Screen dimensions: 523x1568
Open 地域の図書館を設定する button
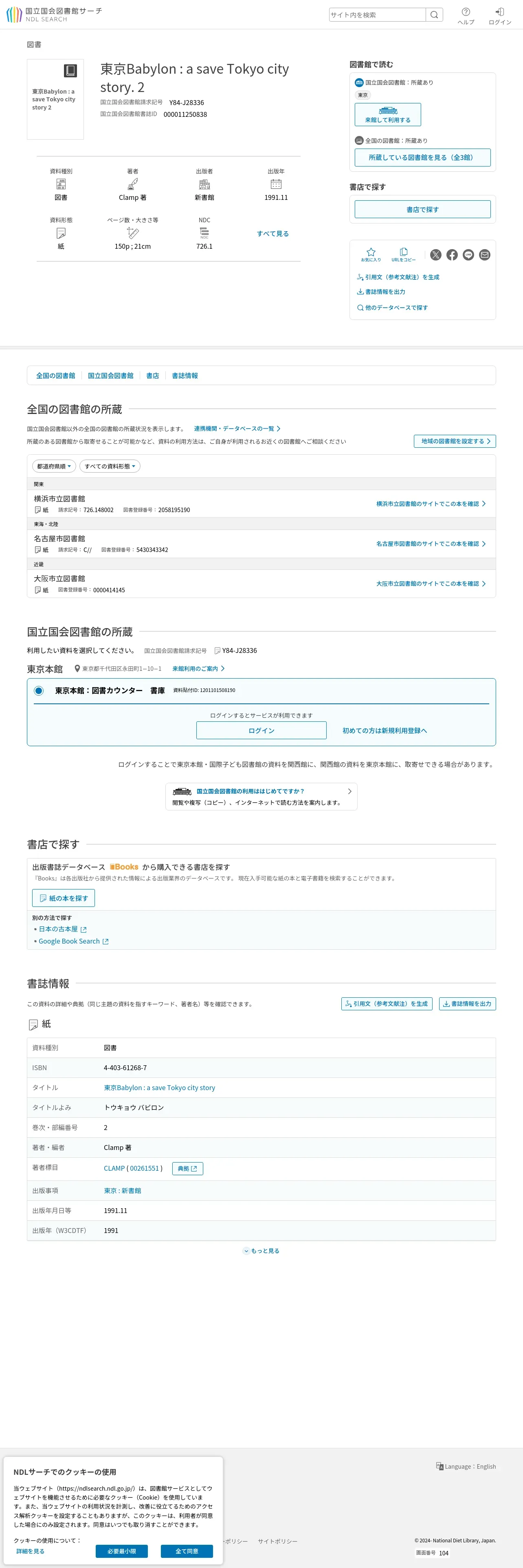pos(455,441)
